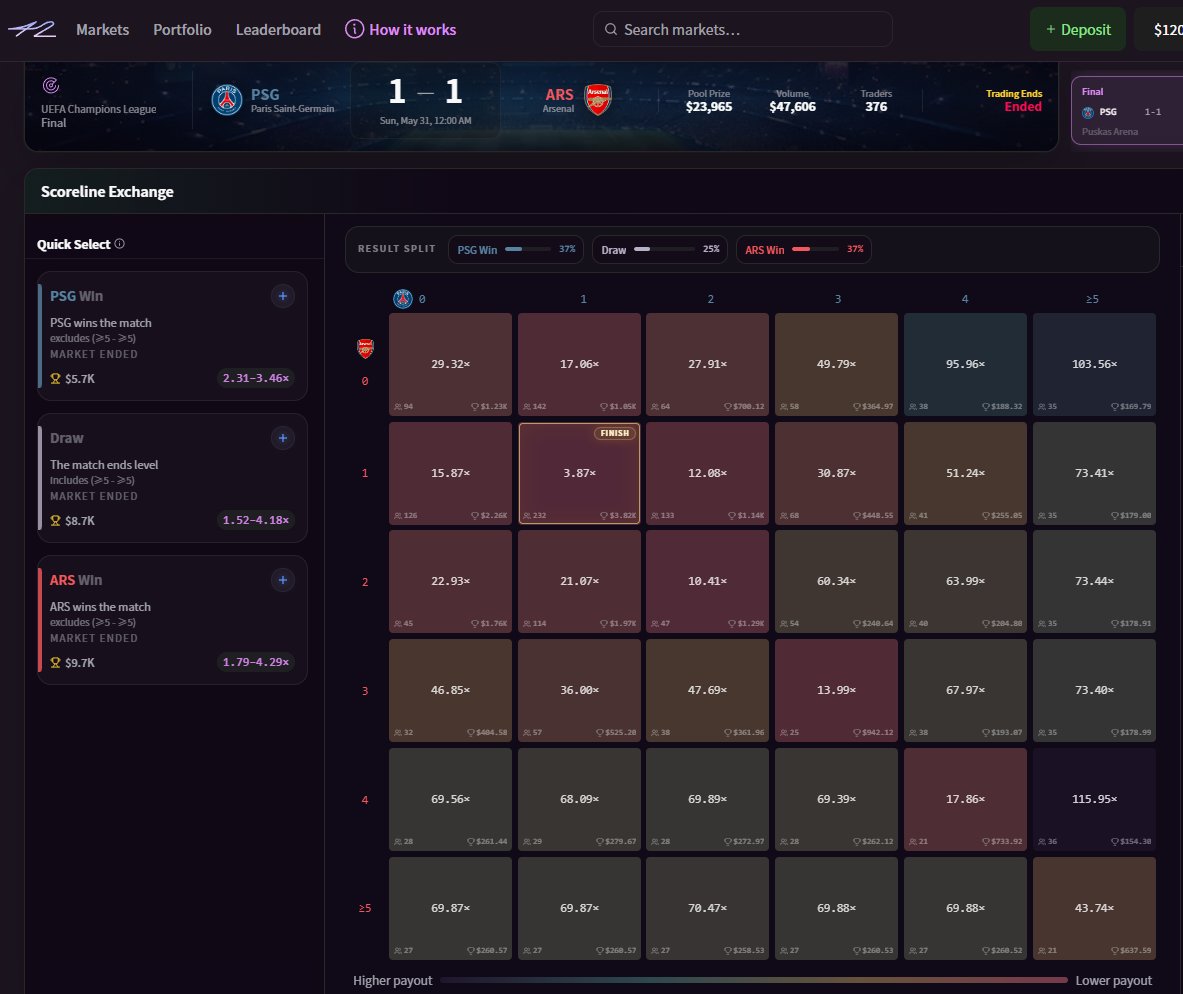Select the 67.97× scoreline cell
The width and height of the screenshot is (1183, 994).
(x=966, y=690)
